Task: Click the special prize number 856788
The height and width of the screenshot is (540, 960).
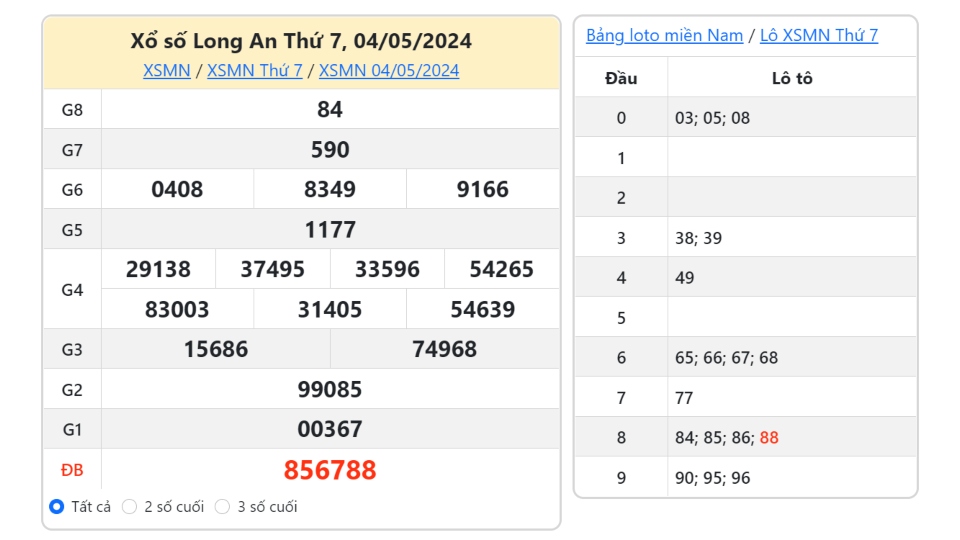Action: (330, 470)
